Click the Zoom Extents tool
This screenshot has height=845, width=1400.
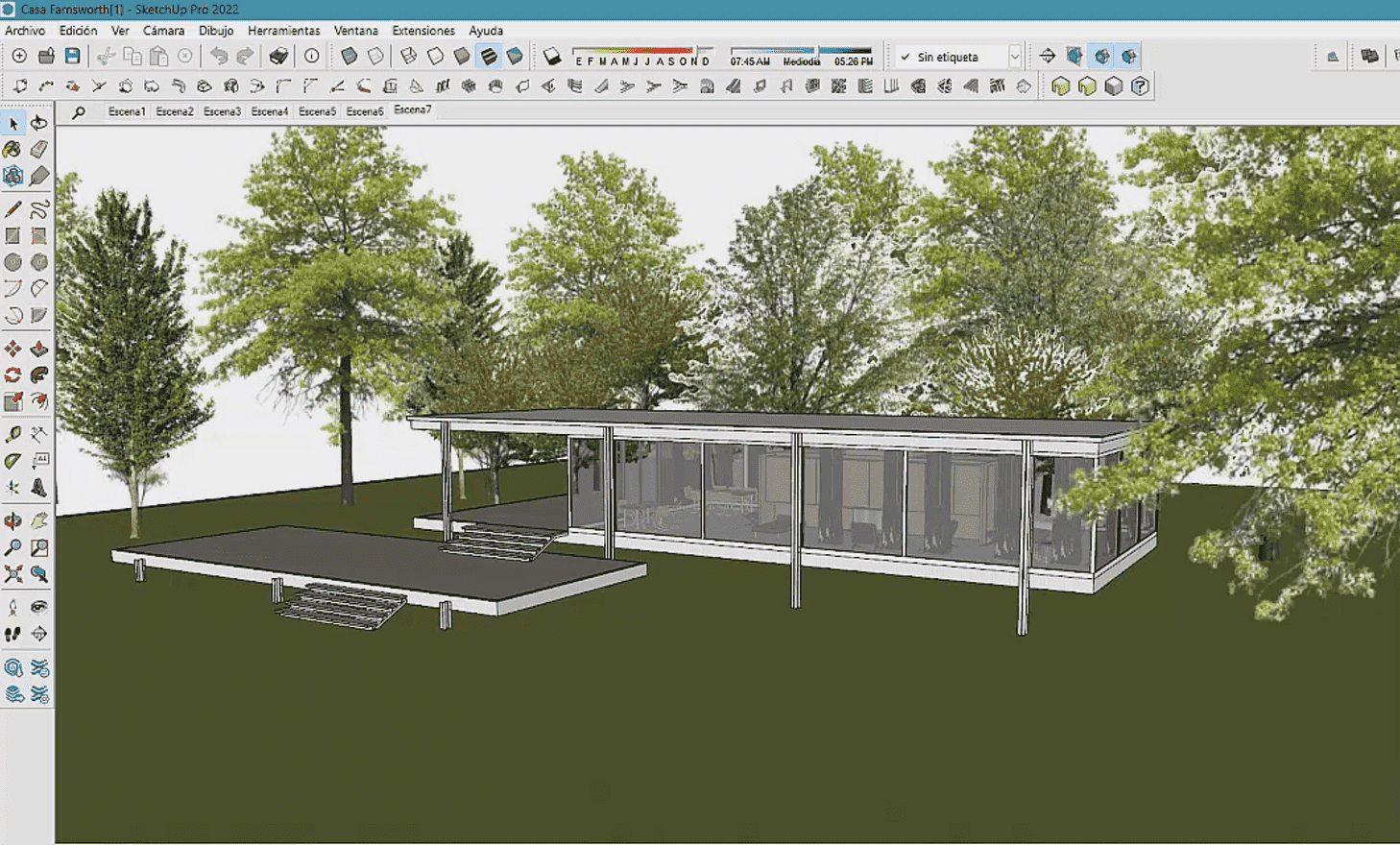[x=12, y=574]
